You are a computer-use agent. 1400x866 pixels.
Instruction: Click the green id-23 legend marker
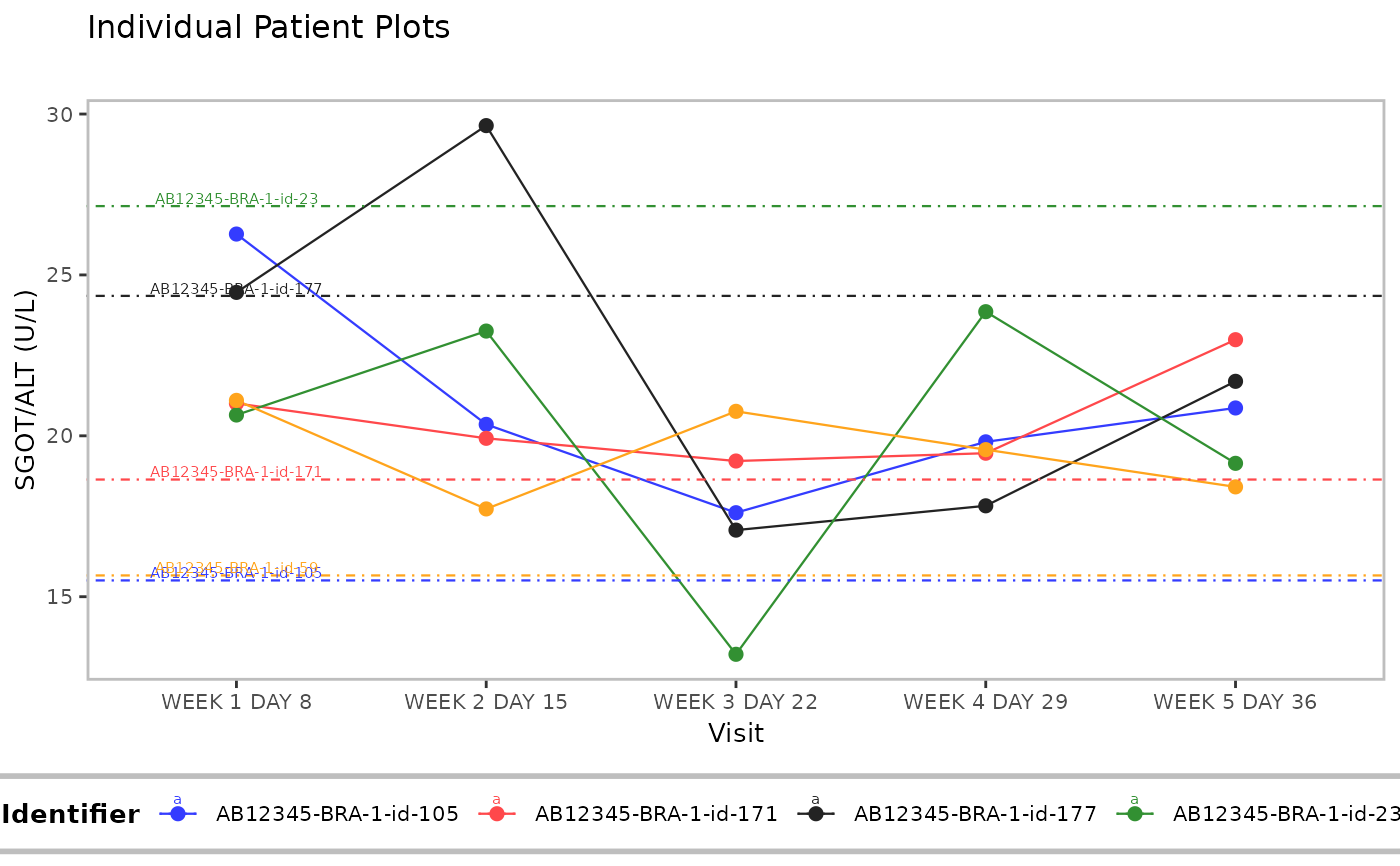pos(1134,814)
